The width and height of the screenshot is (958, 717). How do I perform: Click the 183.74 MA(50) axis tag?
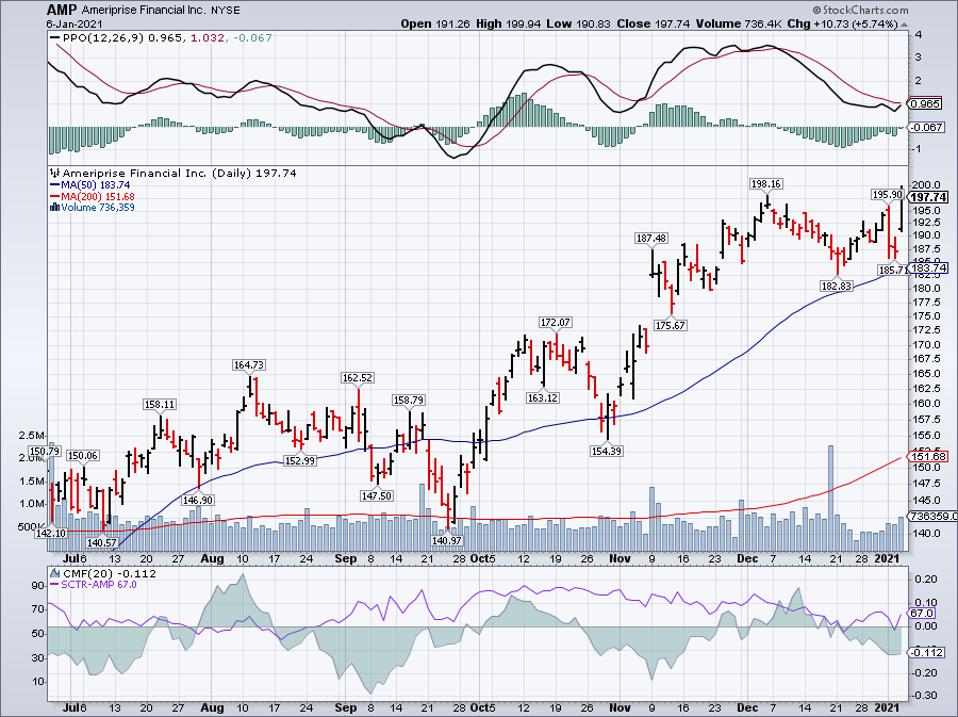929,268
